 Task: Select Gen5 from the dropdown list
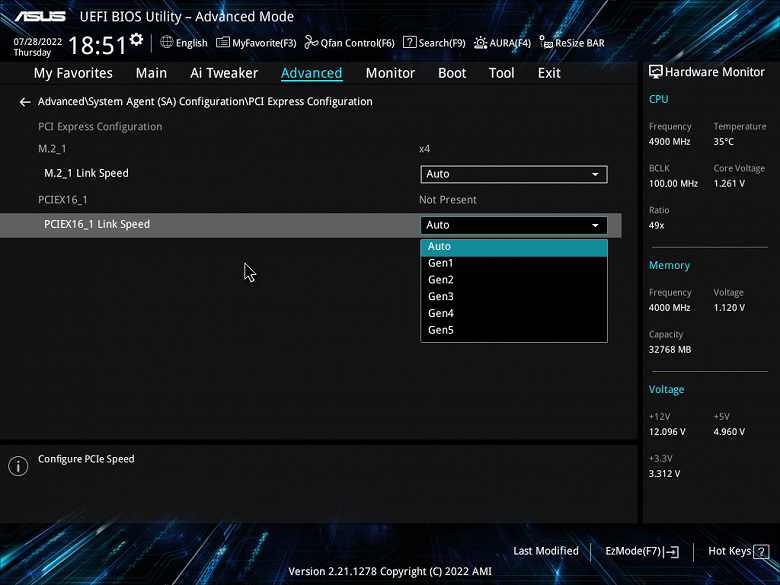[x=514, y=330]
